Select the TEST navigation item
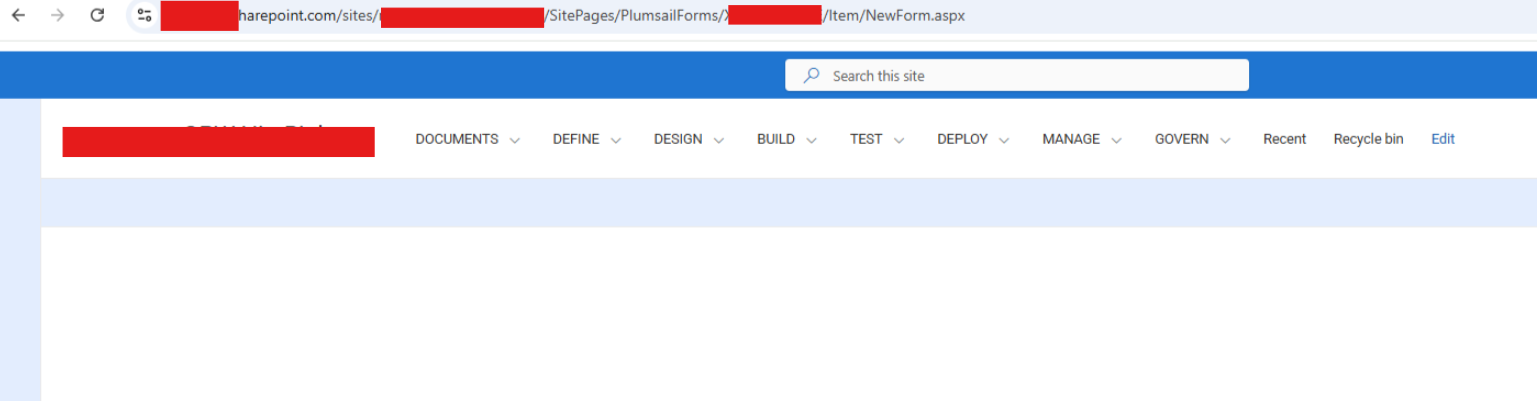Viewport: 1537px width, 401px height. coord(866,139)
